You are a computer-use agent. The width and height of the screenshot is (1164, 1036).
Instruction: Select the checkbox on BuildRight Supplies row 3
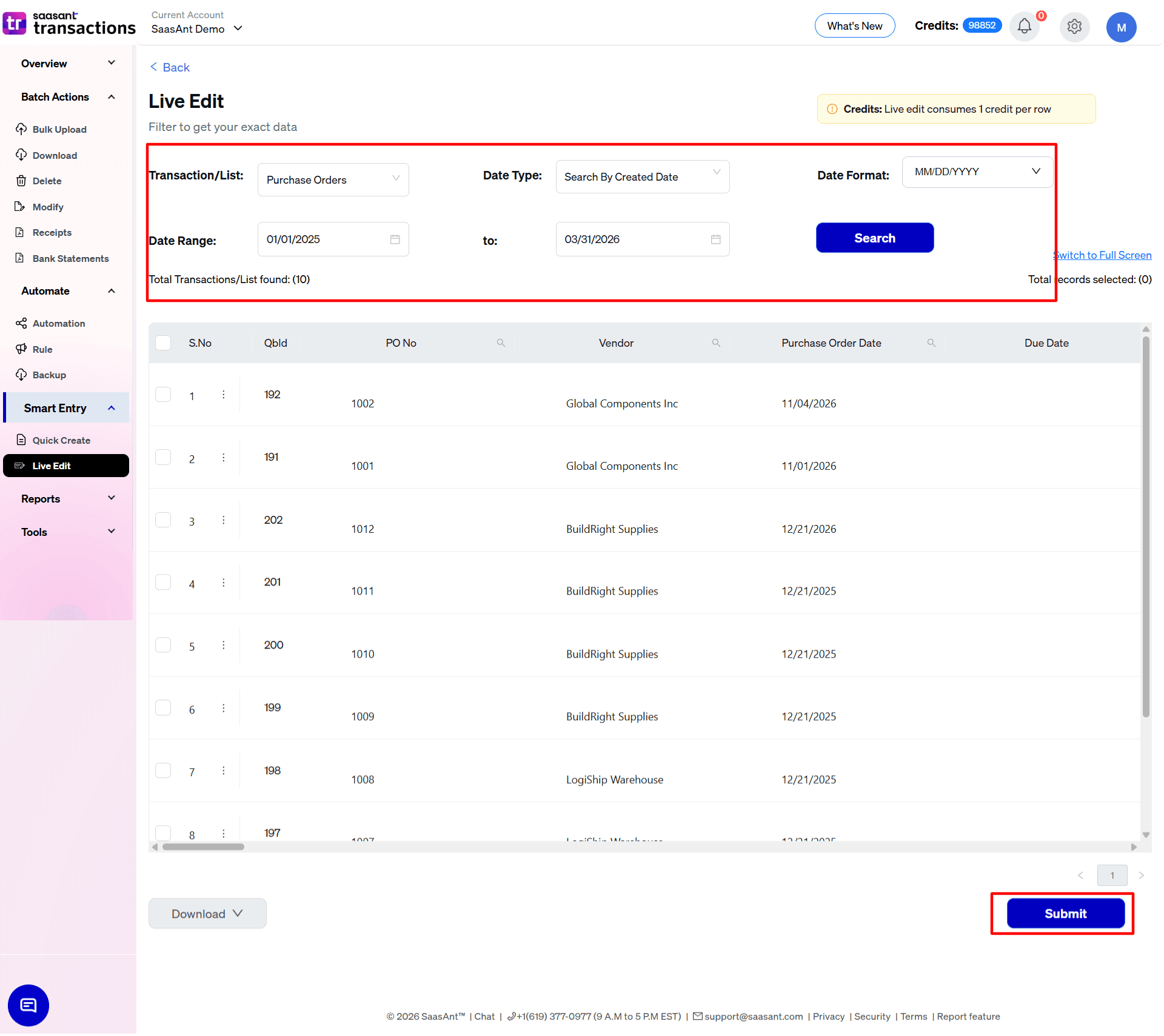pos(163,520)
